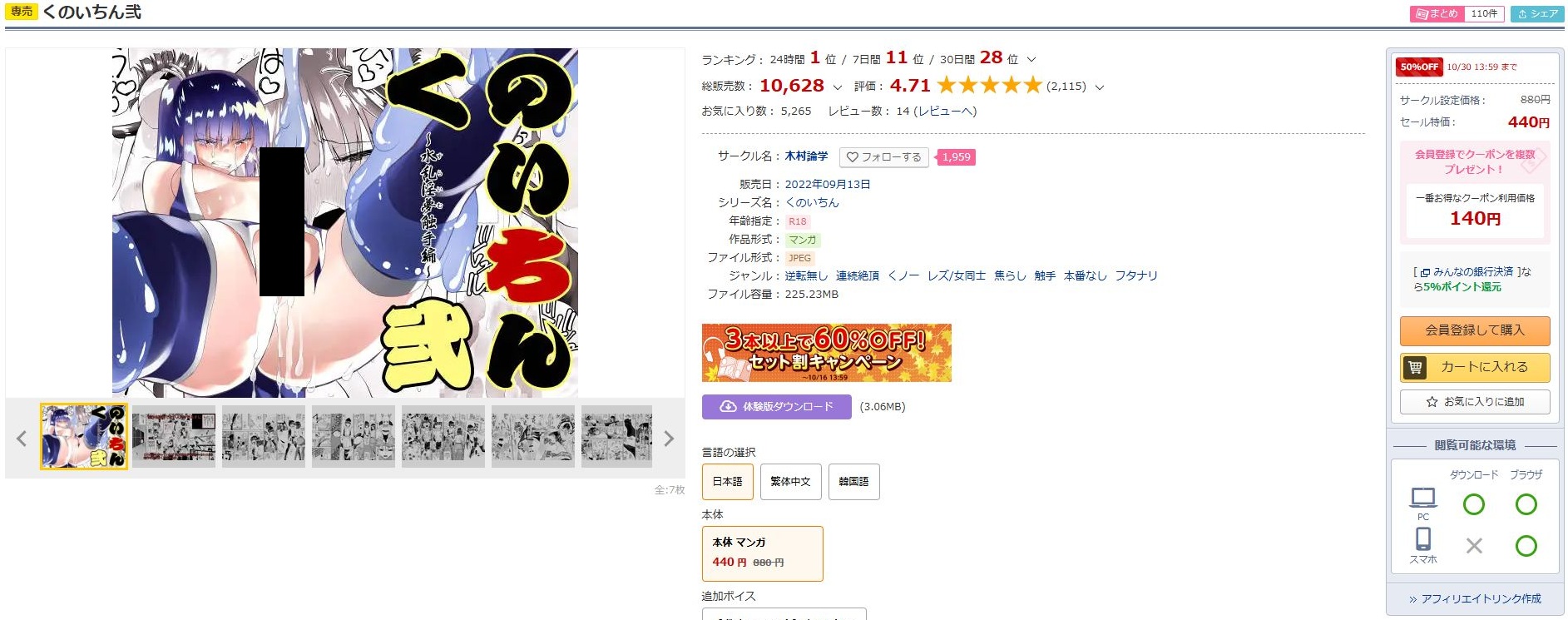
Task: Open the 触手 genre tag
Action: tap(1045, 275)
